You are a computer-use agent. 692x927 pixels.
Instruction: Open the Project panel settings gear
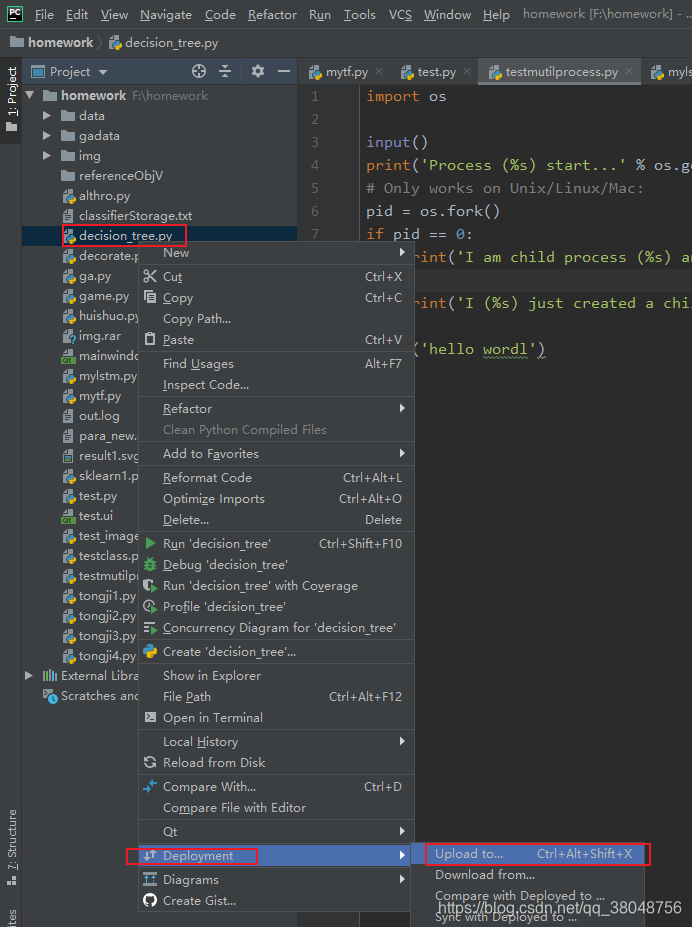point(257,71)
